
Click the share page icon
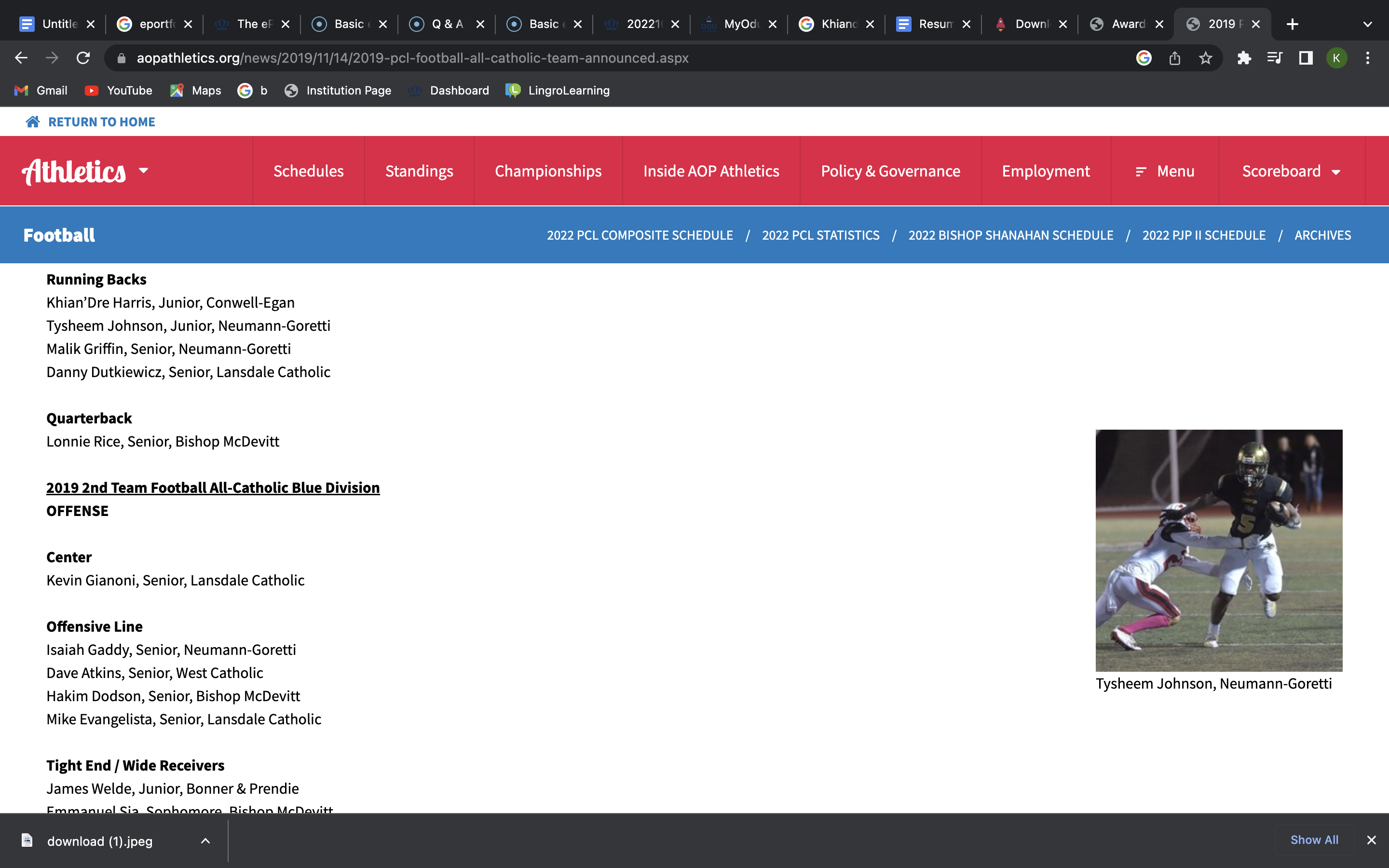pos(1175,58)
